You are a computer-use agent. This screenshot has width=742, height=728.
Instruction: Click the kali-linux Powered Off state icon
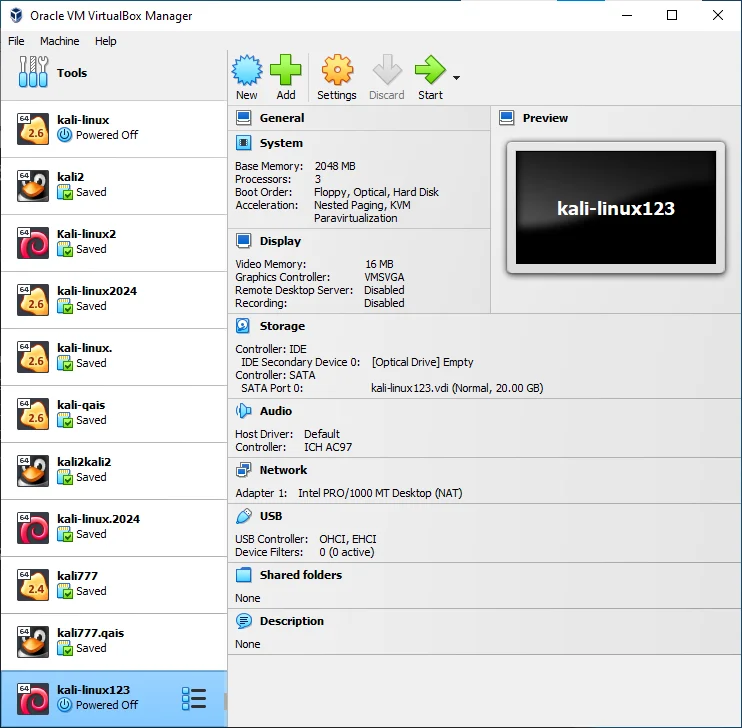click(65, 135)
